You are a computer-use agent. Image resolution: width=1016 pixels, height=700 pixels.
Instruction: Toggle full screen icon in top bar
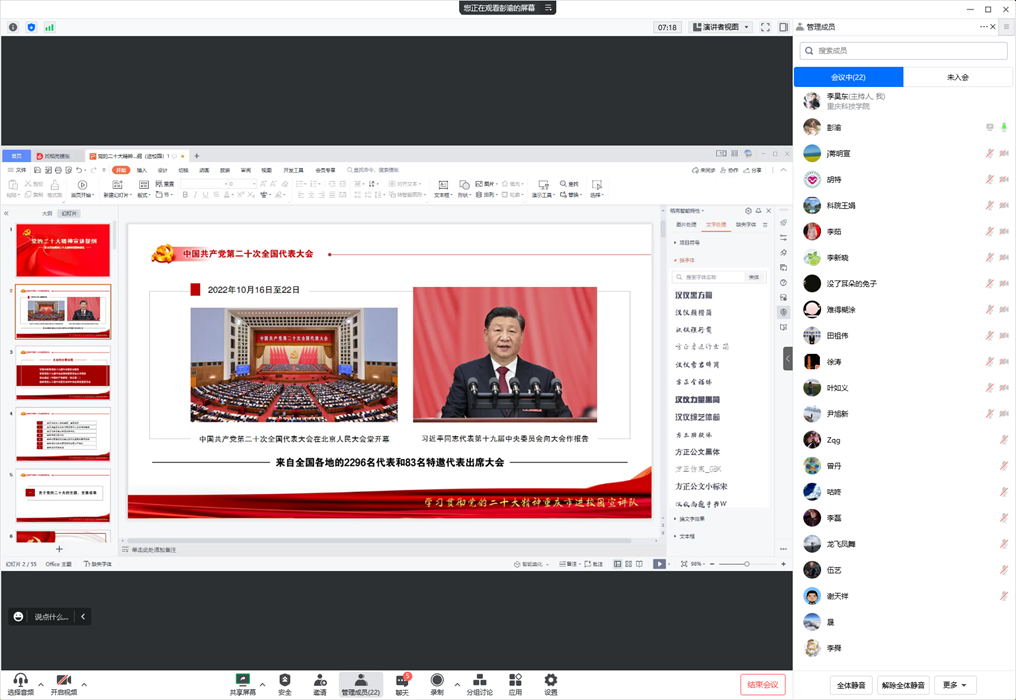point(766,27)
